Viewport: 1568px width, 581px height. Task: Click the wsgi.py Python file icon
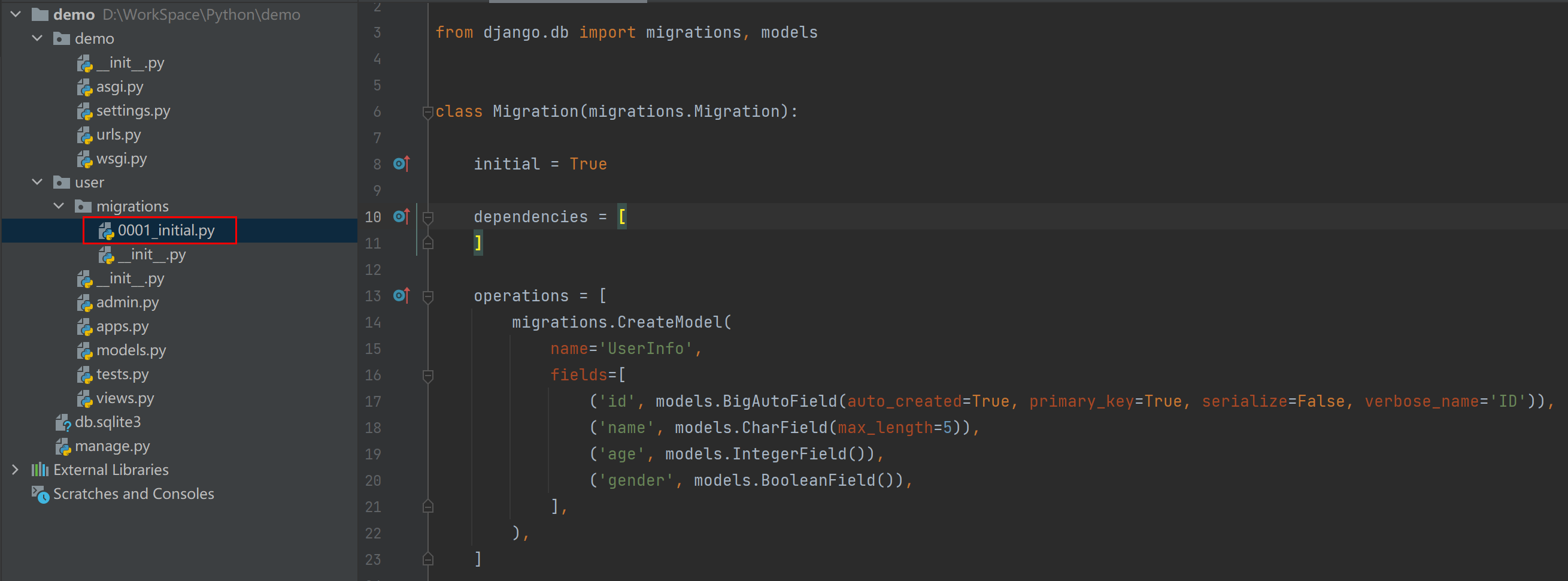coord(84,159)
